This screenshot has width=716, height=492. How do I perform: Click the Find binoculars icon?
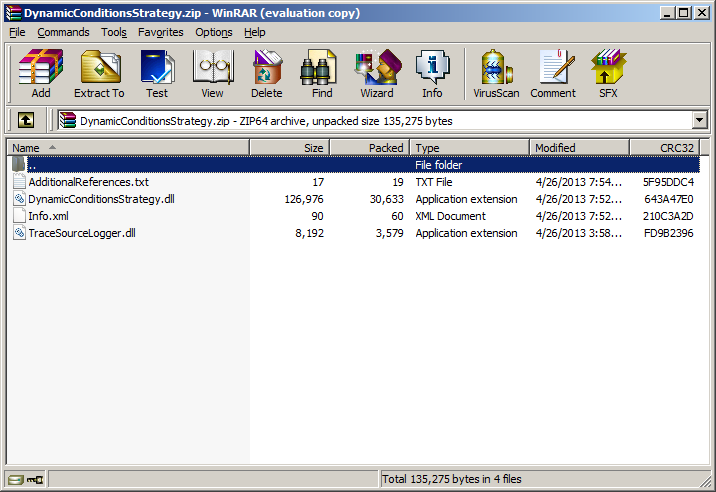pos(318,67)
